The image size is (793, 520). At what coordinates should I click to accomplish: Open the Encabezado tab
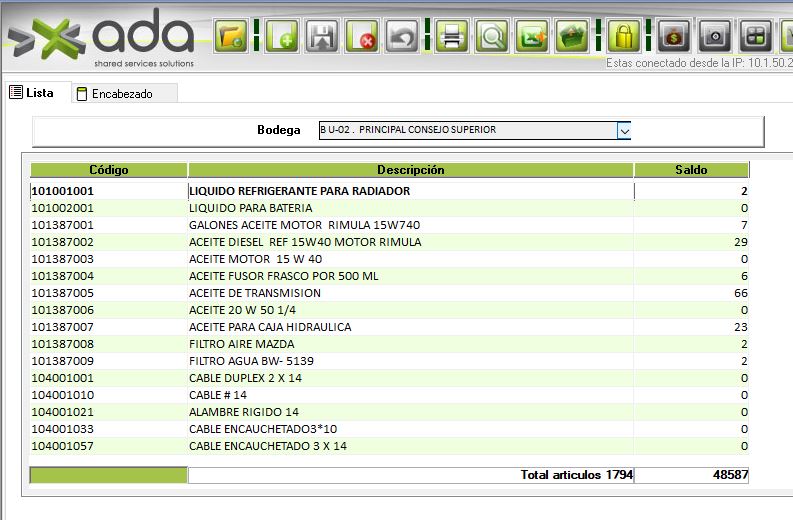(121, 94)
